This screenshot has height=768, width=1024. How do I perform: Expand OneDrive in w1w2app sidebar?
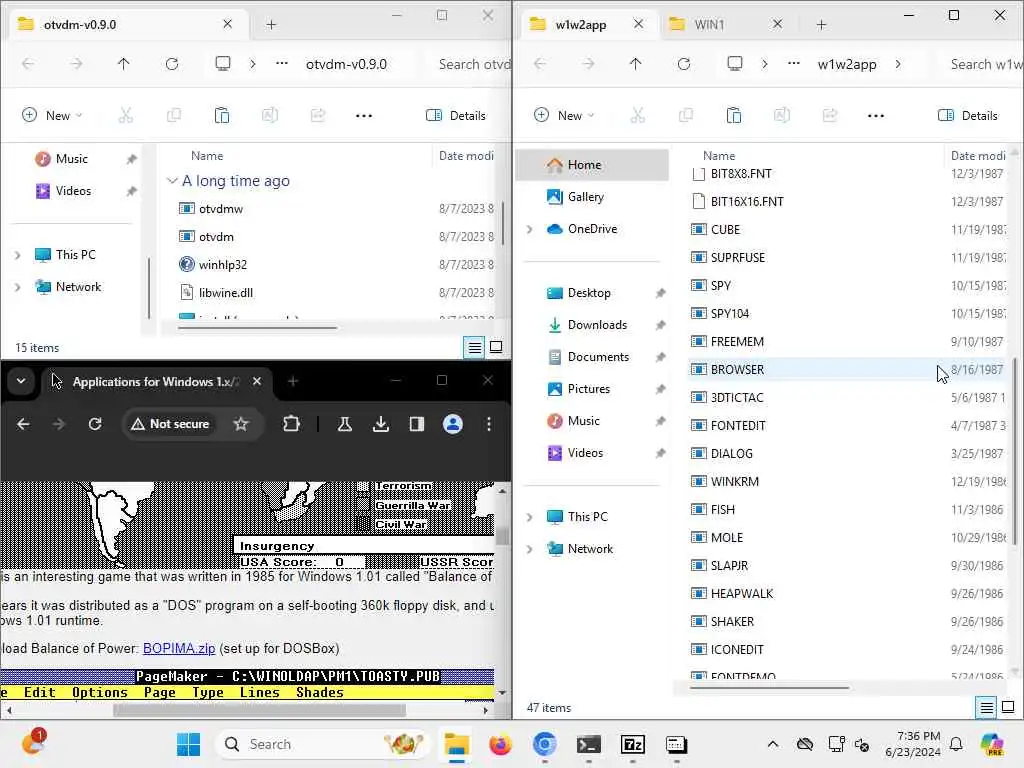click(530, 229)
